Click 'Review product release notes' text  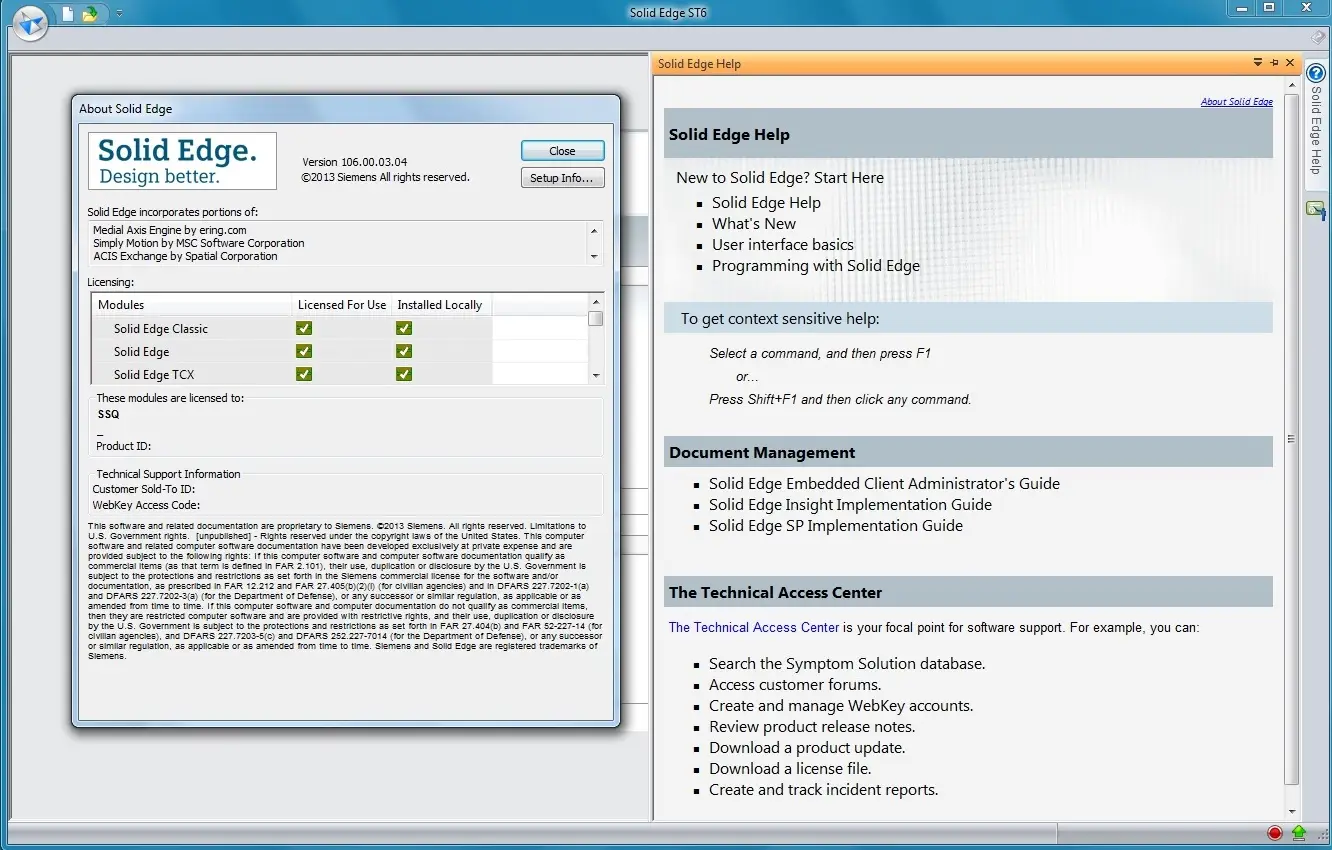pos(812,727)
